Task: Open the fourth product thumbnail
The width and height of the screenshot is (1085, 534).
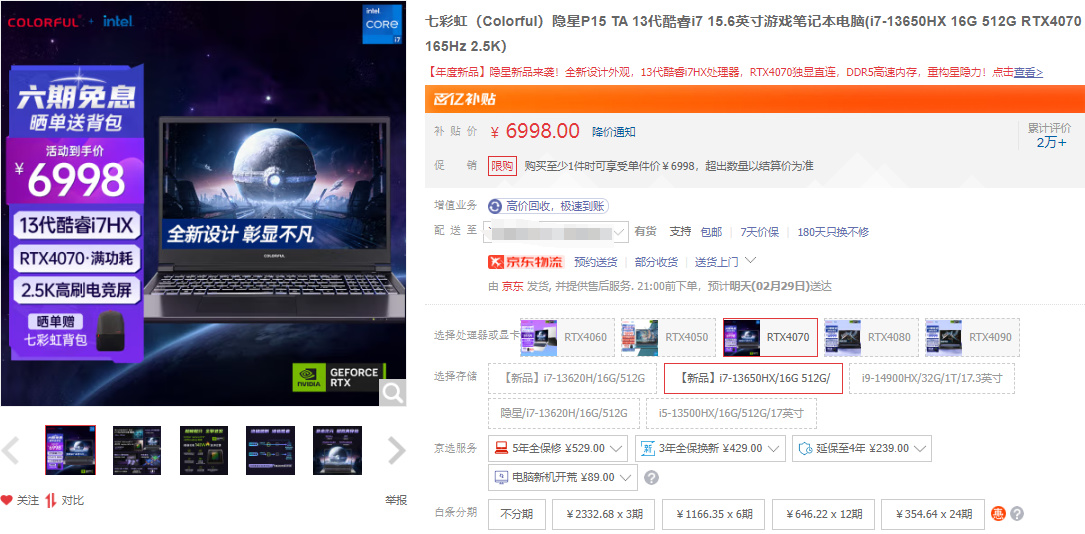Action: pos(271,450)
